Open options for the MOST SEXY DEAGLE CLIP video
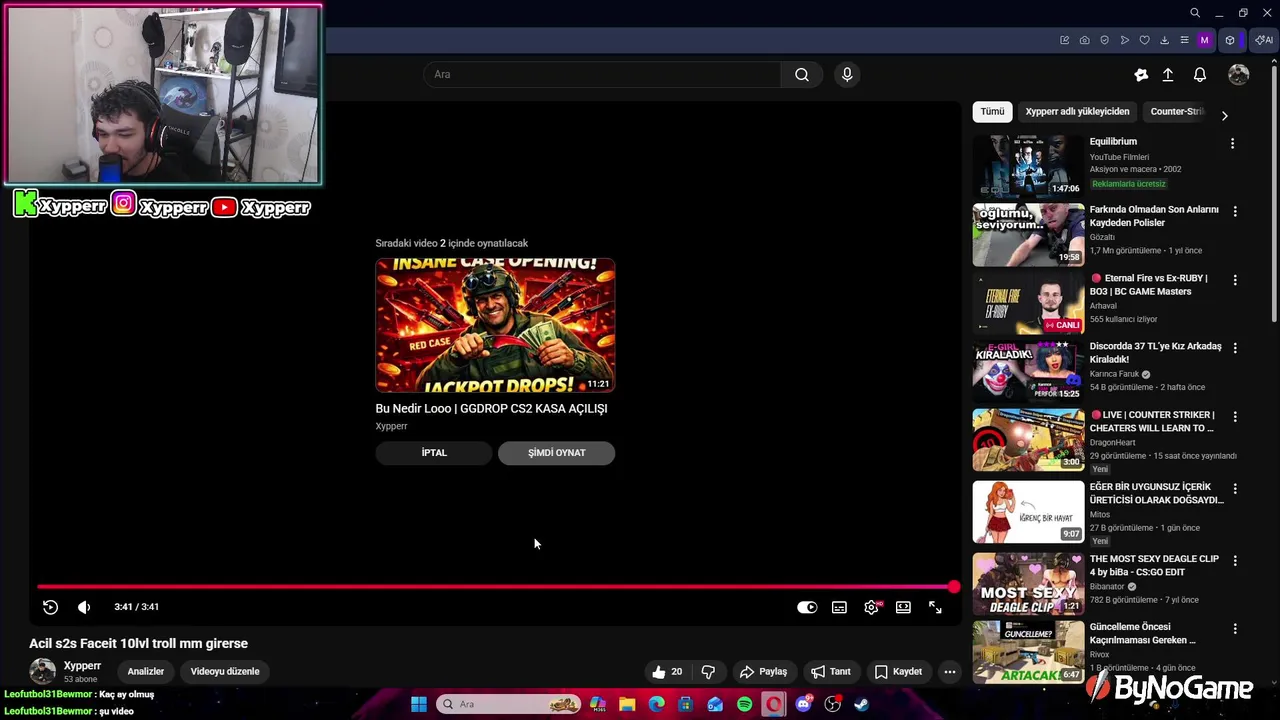The image size is (1280, 720). point(1235,561)
